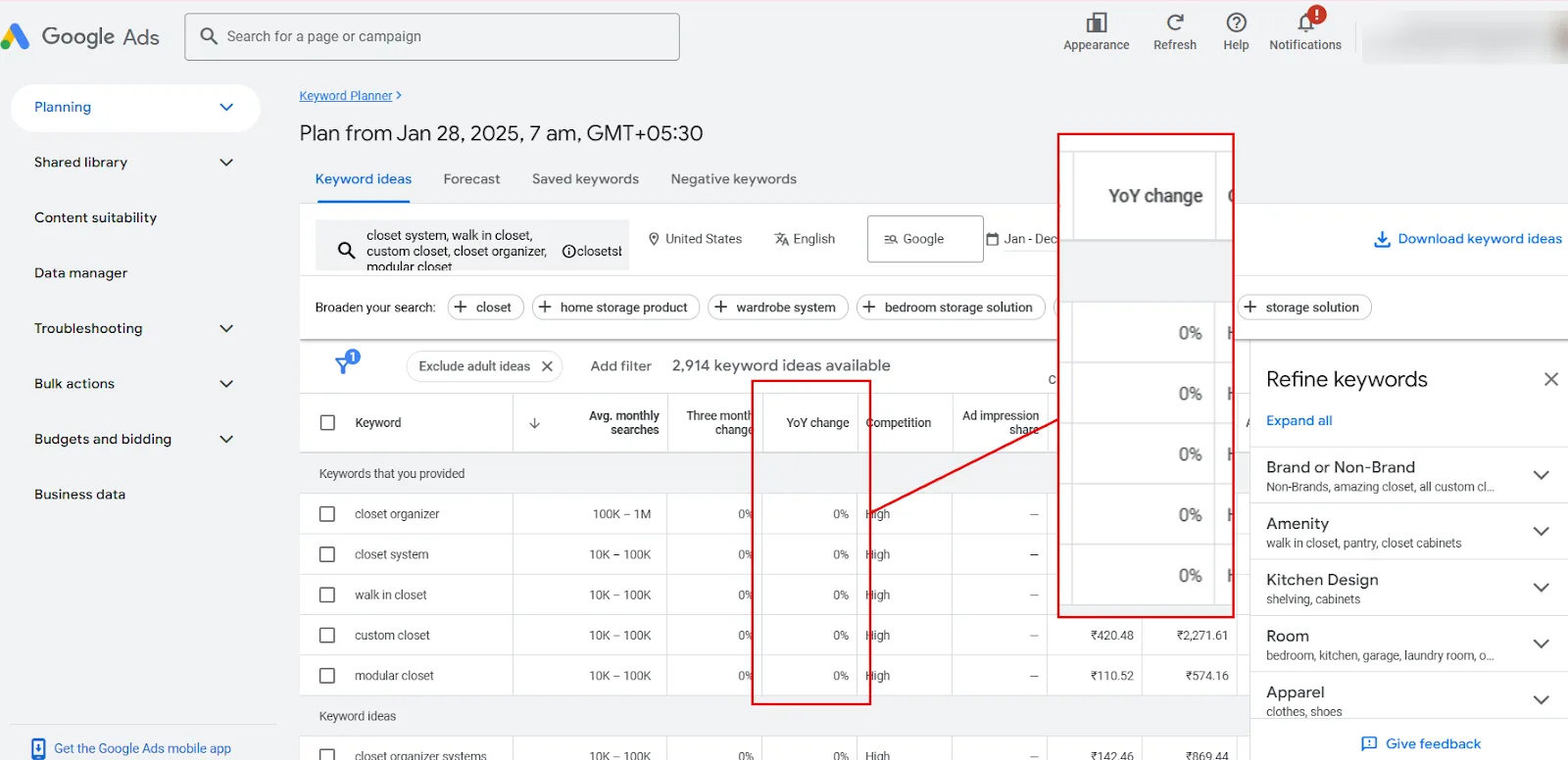The width and height of the screenshot is (1568, 760).
Task: Expand Budgets and bidding in sidebar
Action: (x=226, y=440)
